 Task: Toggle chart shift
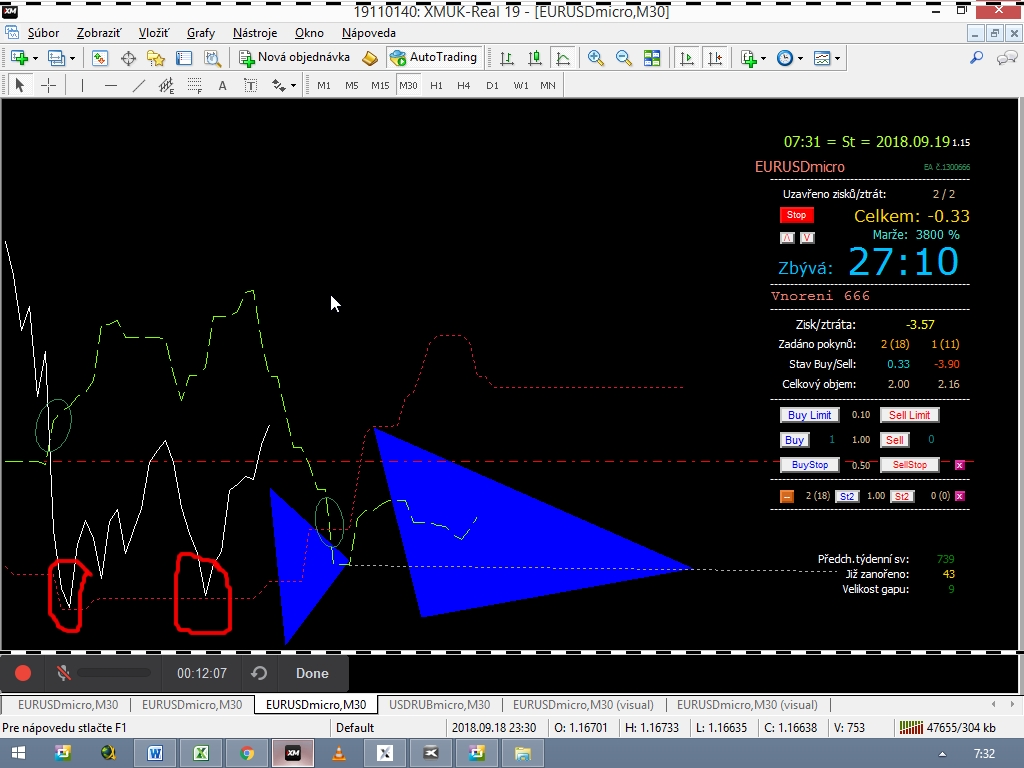coord(715,58)
